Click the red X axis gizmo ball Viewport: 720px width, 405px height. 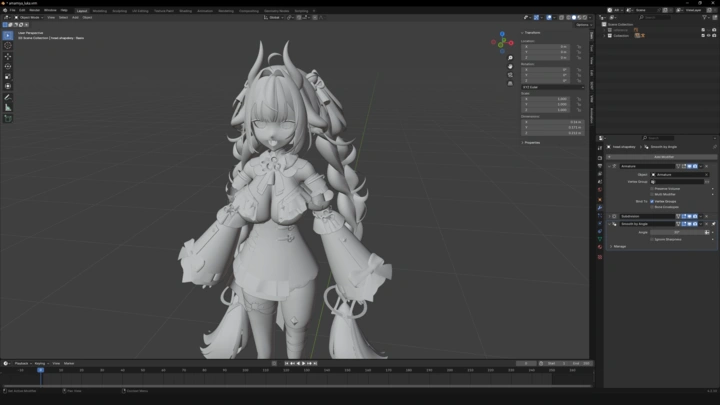[x=511, y=43]
